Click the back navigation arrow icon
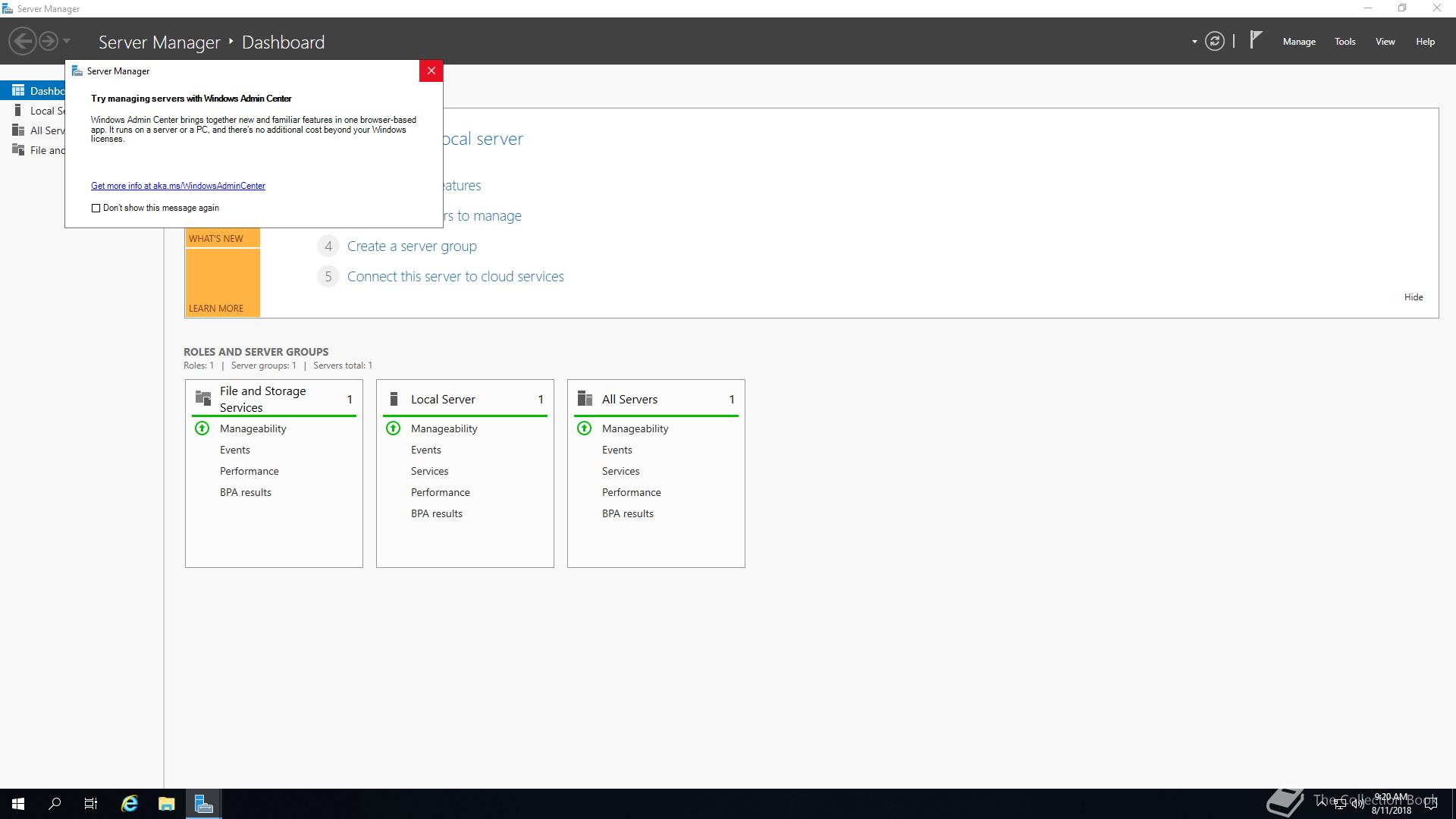The image size is (1456, 819). pyautogui.click(x=23, y=41)
